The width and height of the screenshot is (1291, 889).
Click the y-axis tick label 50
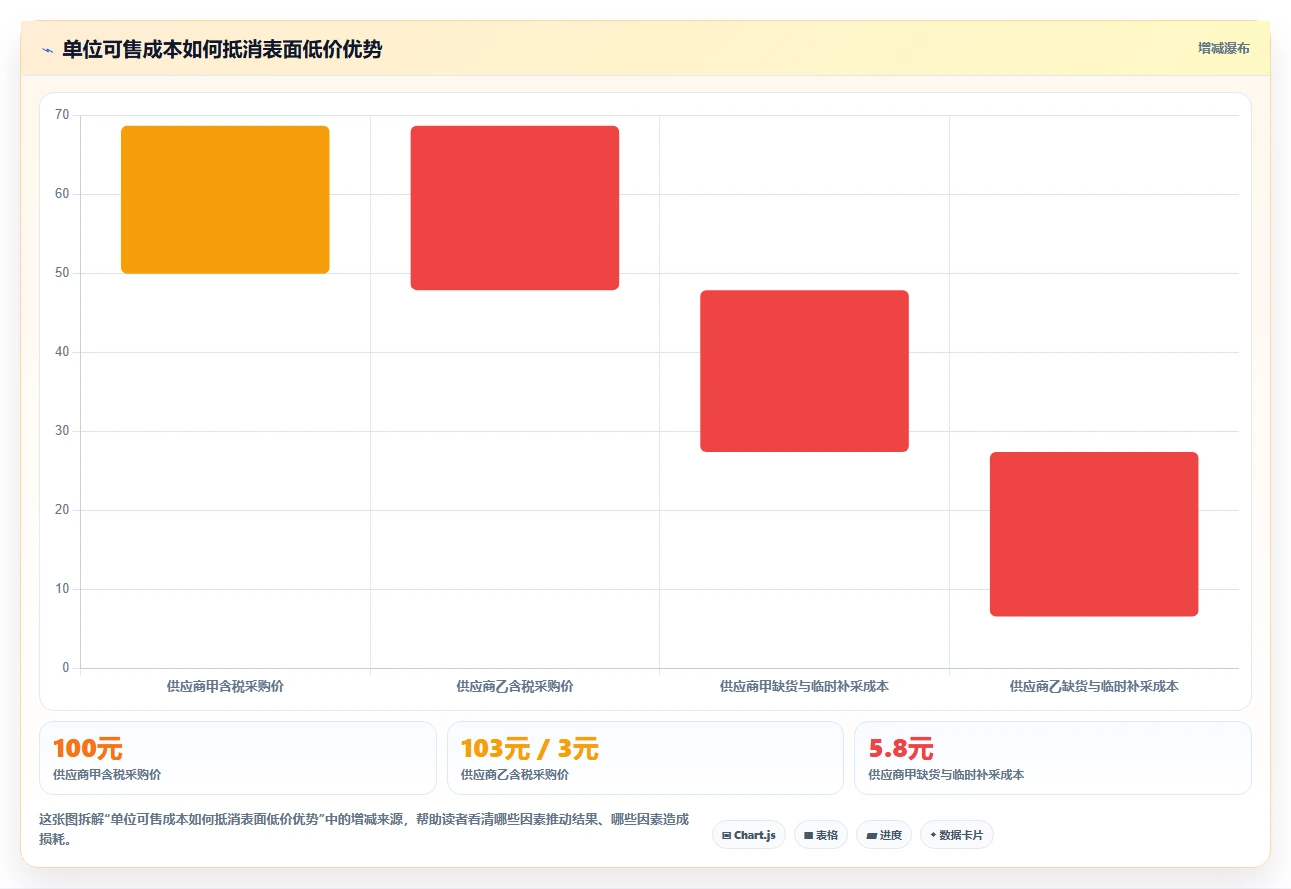[62, 273]
